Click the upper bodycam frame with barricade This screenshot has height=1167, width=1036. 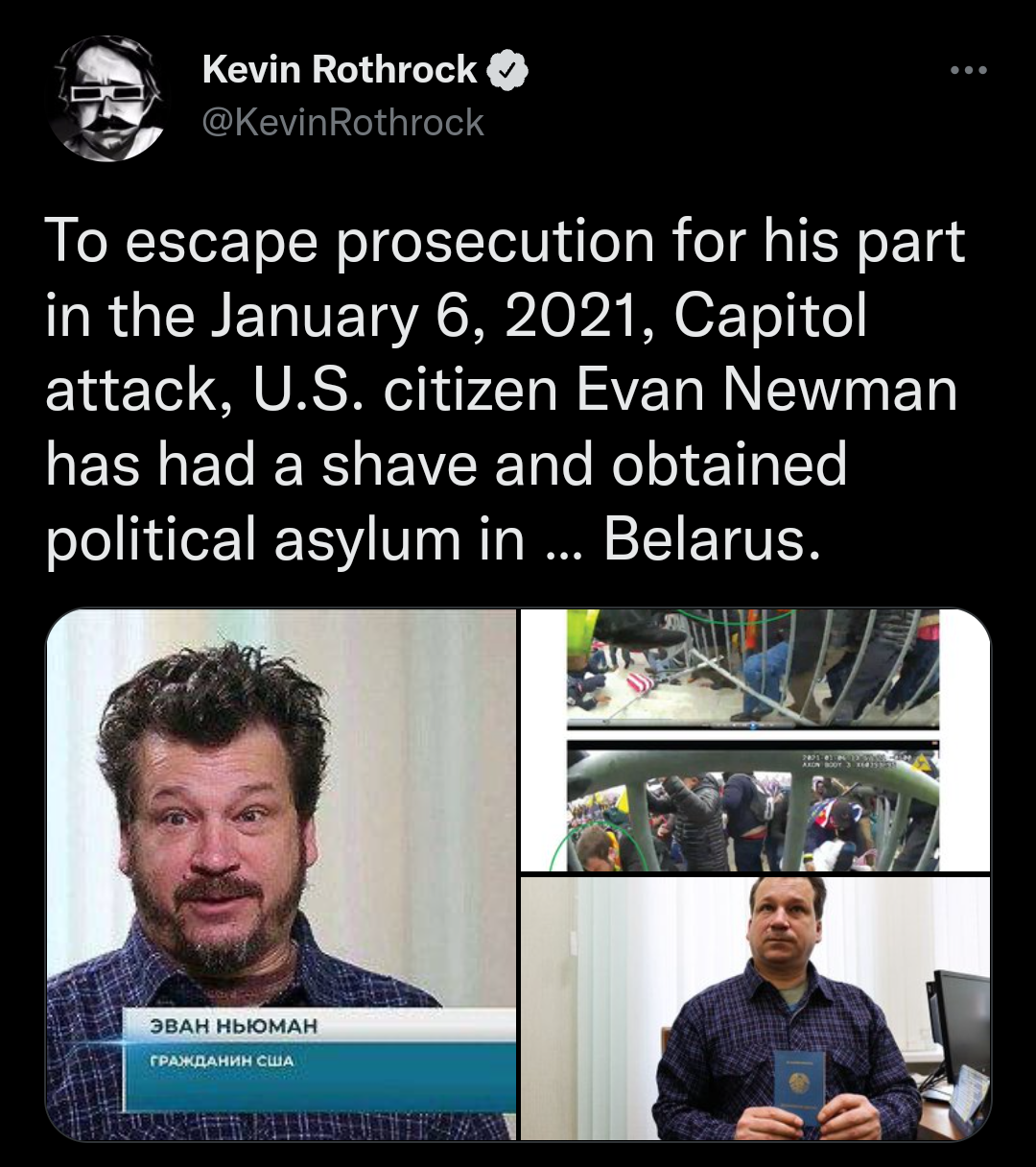pyautogui.click(x=753, y=668)
